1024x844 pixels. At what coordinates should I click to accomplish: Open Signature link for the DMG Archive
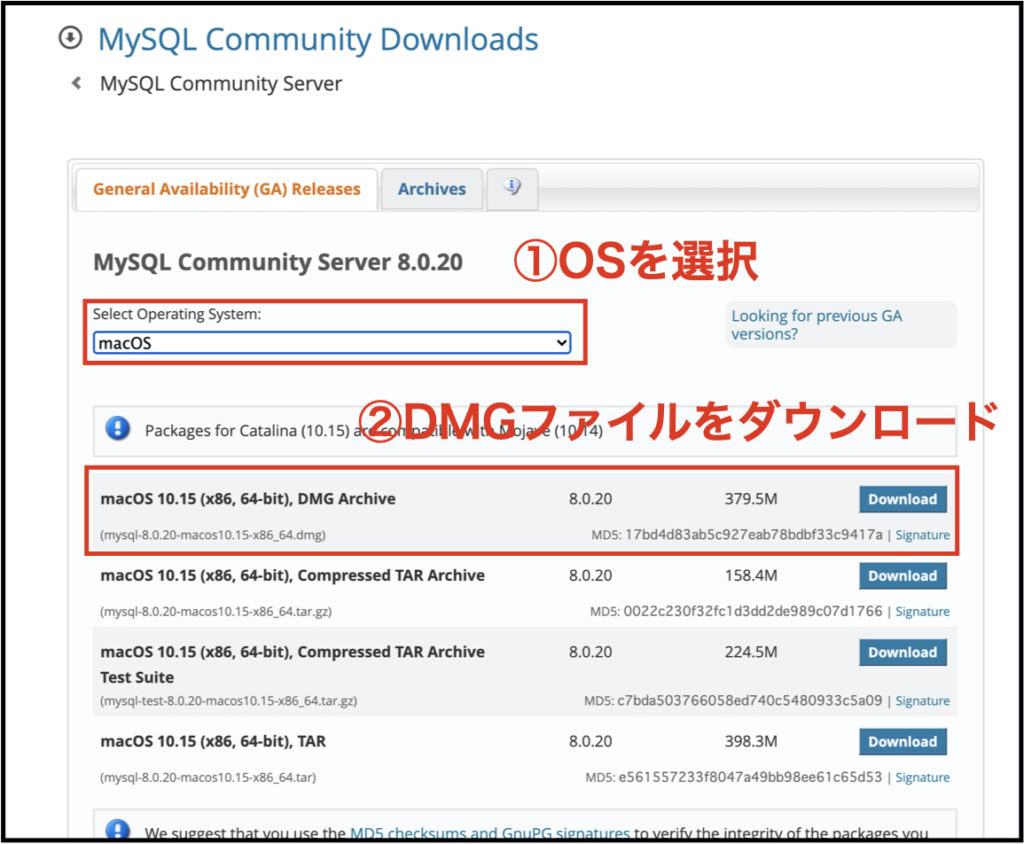tap(922, 535)
